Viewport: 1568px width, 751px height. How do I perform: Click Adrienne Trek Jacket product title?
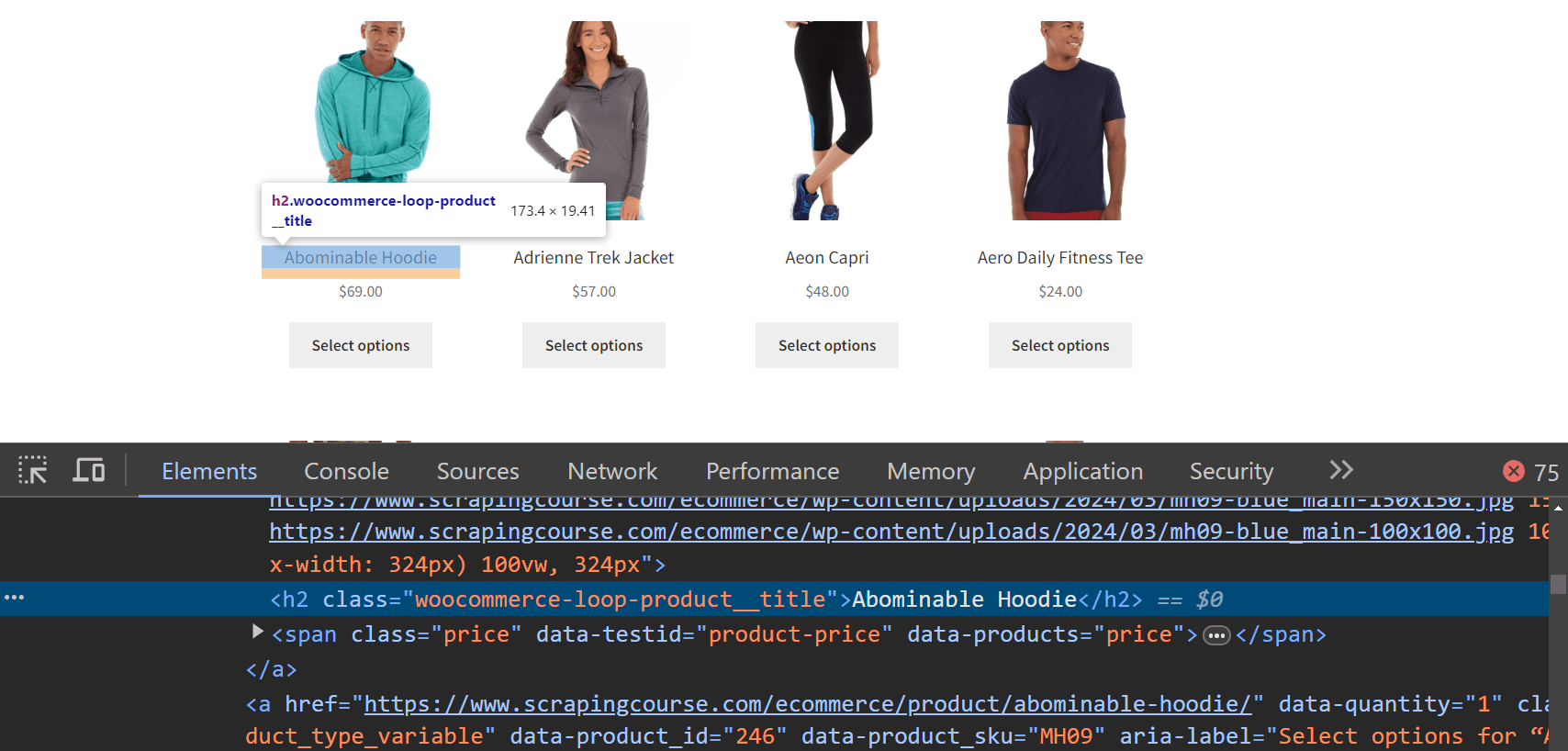[594, 258]
